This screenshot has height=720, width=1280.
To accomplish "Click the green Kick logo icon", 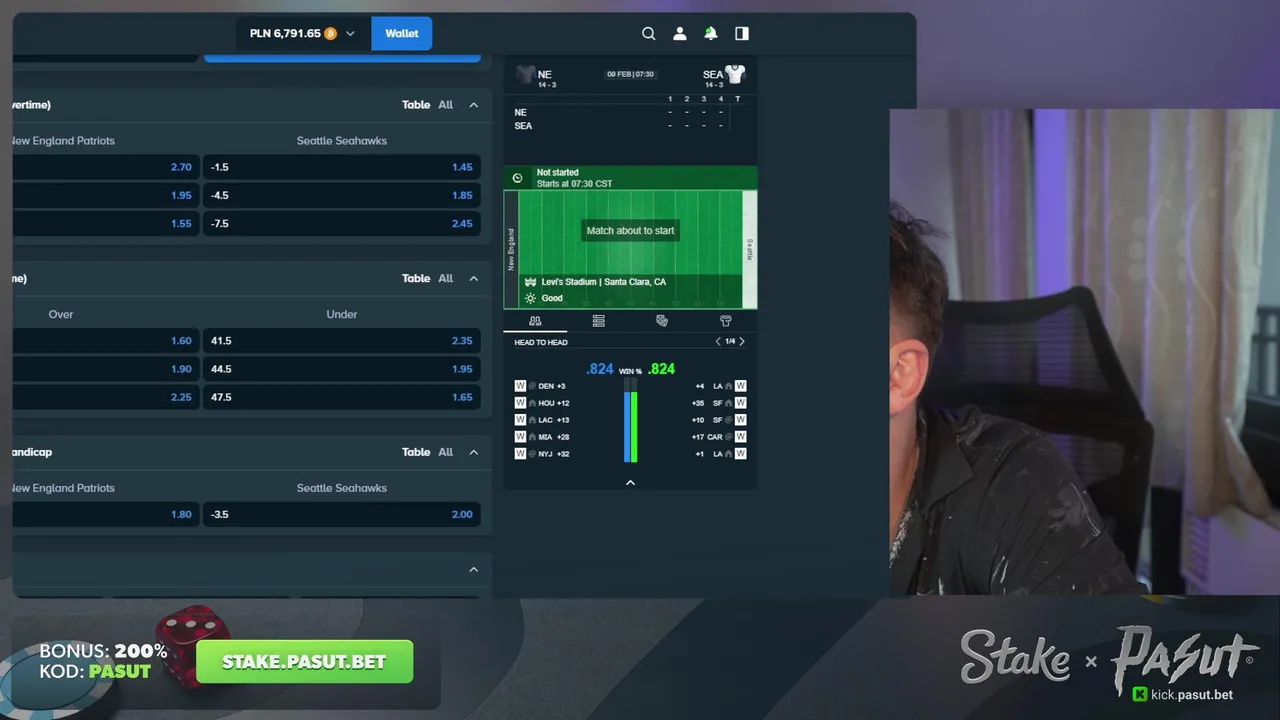I will coord(1140,694).
